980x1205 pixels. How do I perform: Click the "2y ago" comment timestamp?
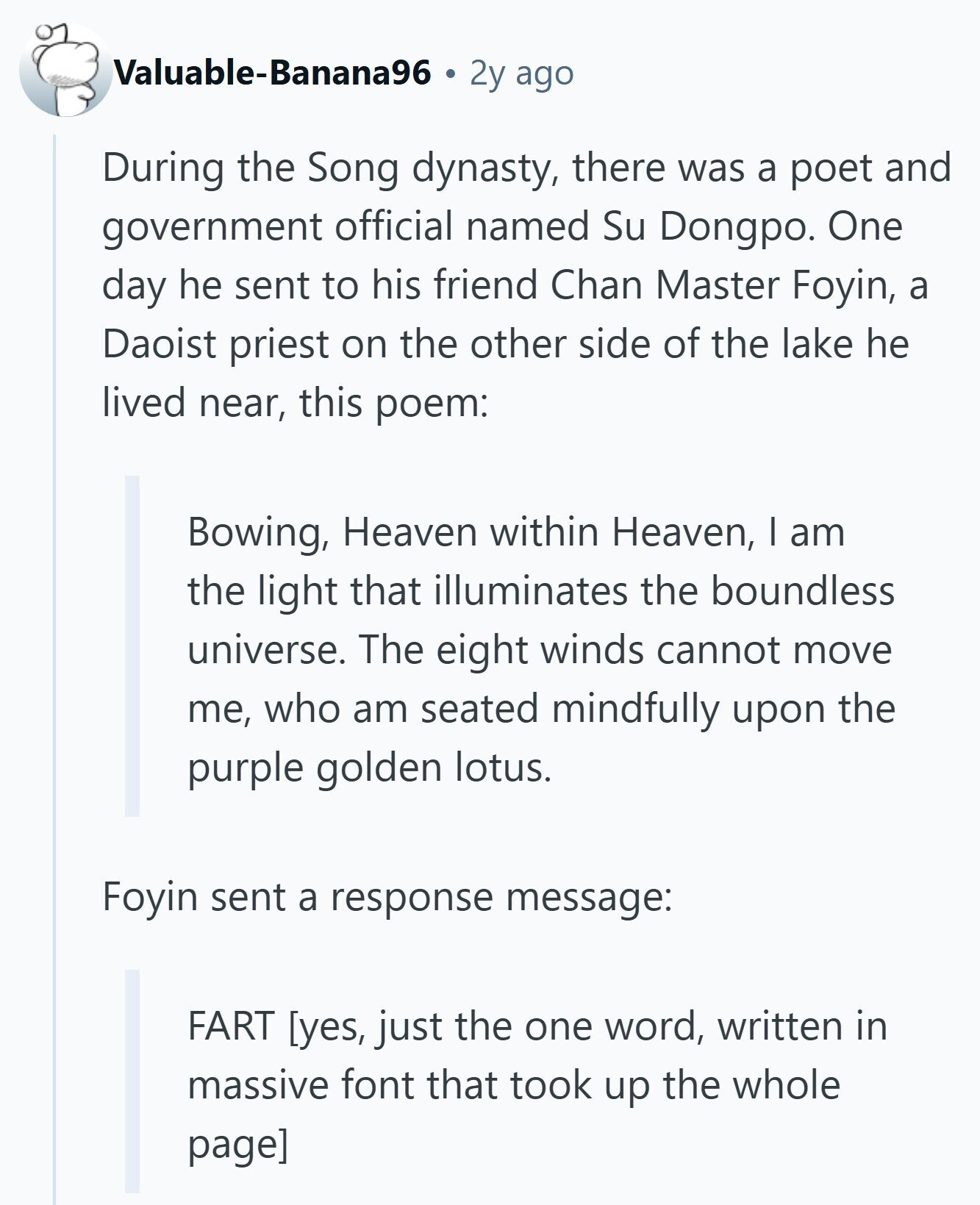(x=521, y=74)
